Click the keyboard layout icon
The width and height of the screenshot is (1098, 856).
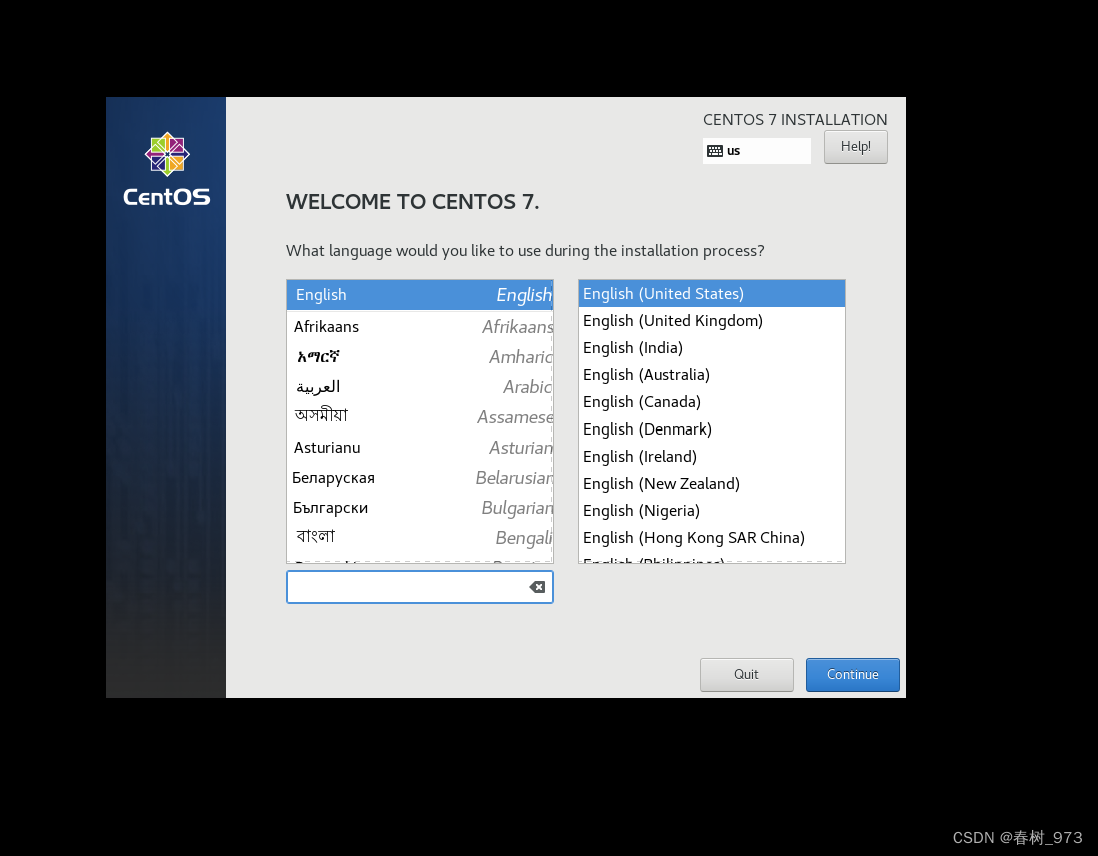(714, 151)
